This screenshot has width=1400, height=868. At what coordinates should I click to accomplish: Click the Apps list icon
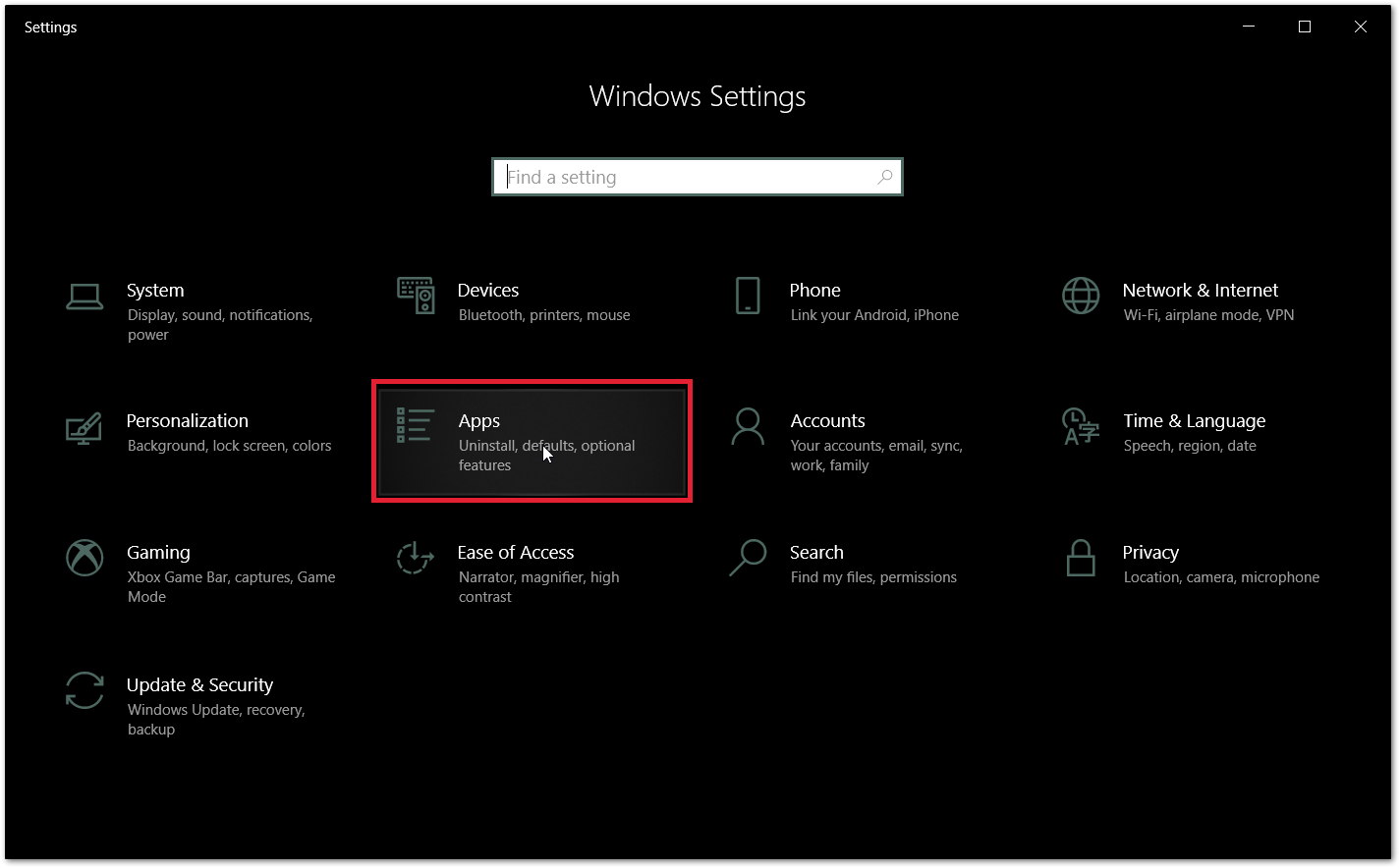click(x=415, y=426)
